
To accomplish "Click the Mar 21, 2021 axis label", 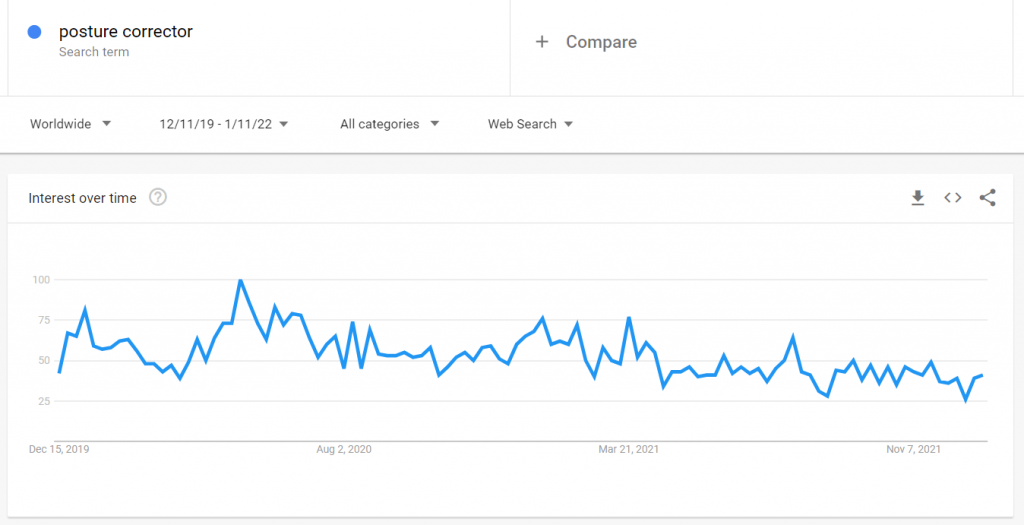I will point(629,449).
